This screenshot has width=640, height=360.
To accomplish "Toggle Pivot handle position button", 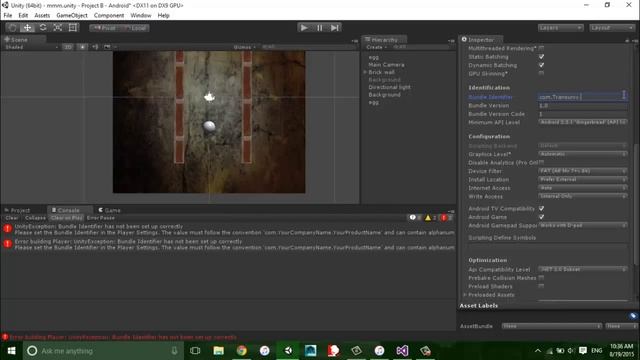I will pyautogui.click(x=104, y=28).
